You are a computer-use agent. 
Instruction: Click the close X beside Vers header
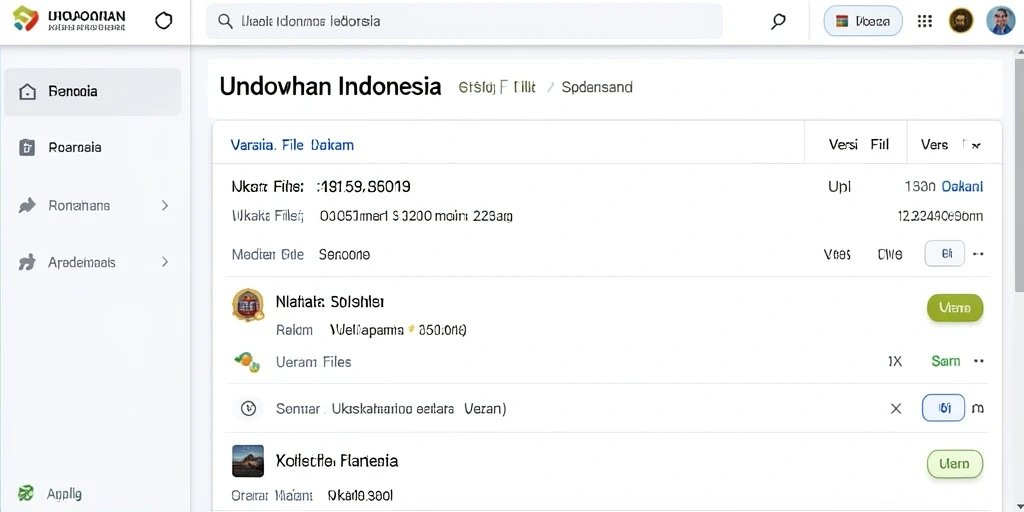975,146
